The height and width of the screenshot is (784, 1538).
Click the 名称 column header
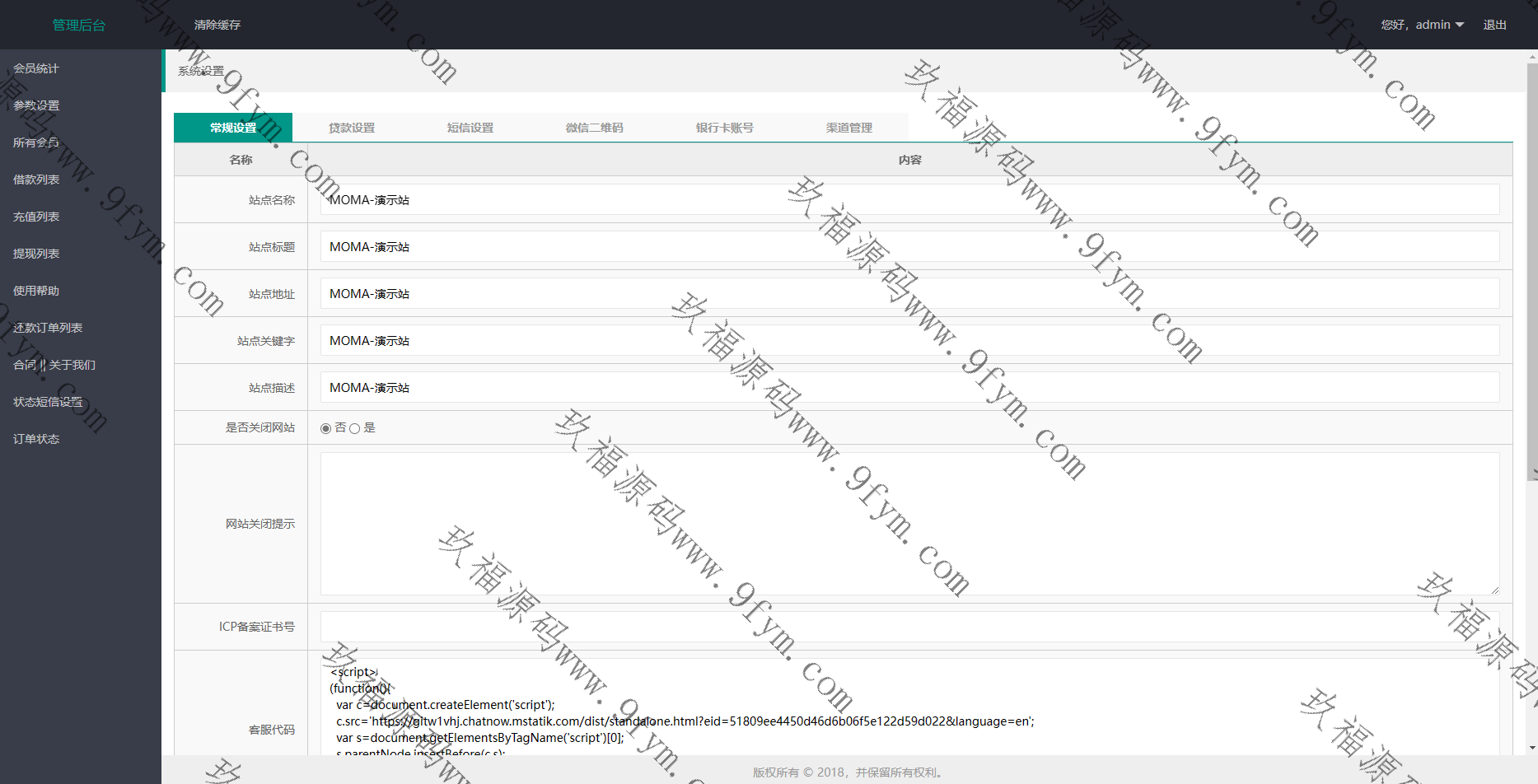241,160
